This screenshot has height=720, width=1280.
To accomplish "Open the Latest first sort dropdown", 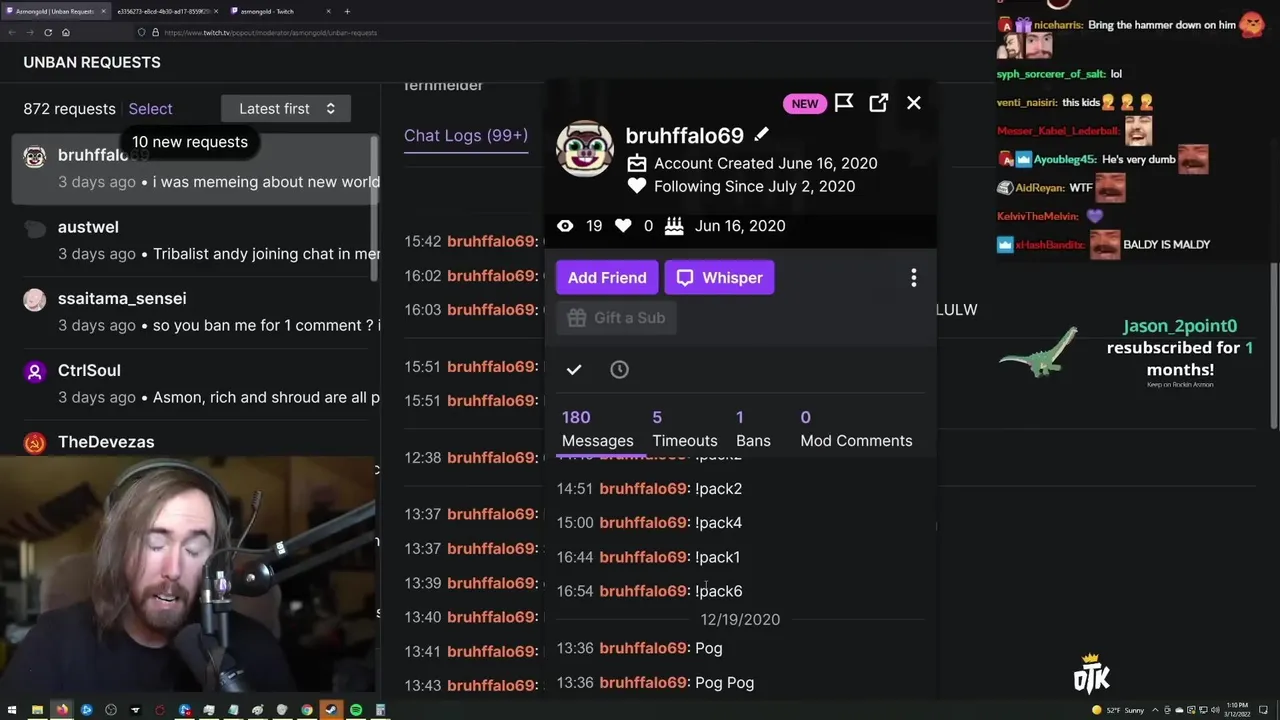I will [x=286, y=109].
